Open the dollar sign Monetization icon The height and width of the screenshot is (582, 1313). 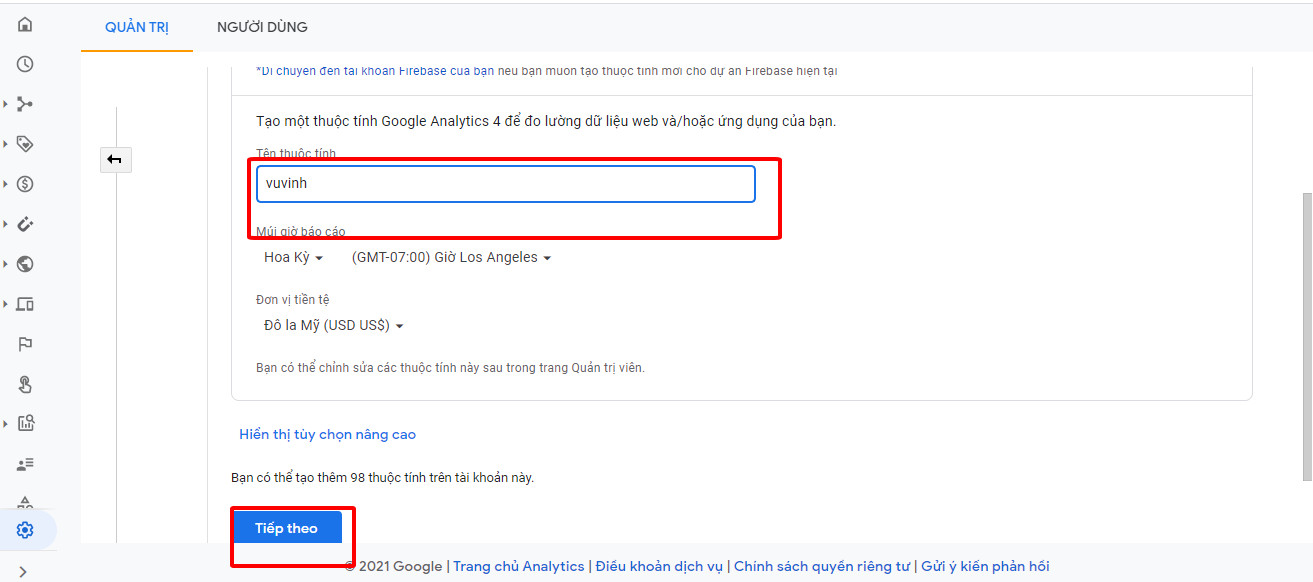(x=25, y=184)
